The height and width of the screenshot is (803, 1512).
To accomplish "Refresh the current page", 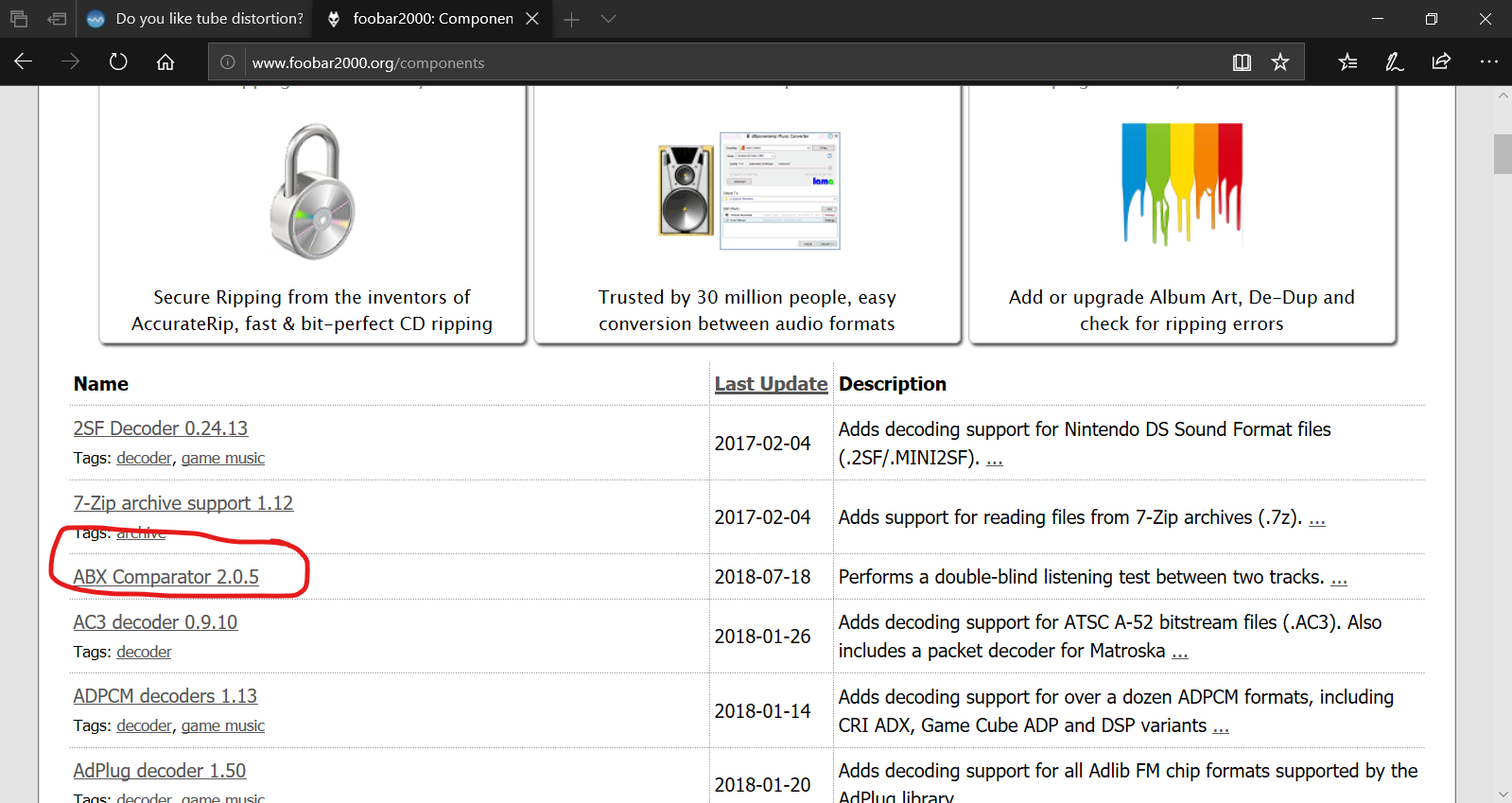I will [118, 61].
